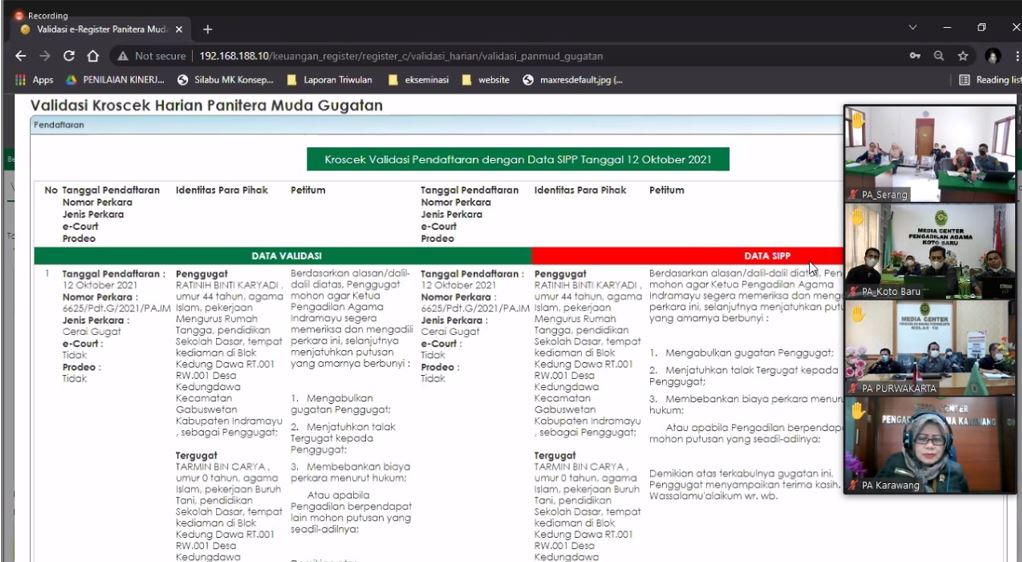This screenshot has width=1022, height=562.
Task: Open the Laporan Triwulan bookmark folder
Action: pos(329,80)
